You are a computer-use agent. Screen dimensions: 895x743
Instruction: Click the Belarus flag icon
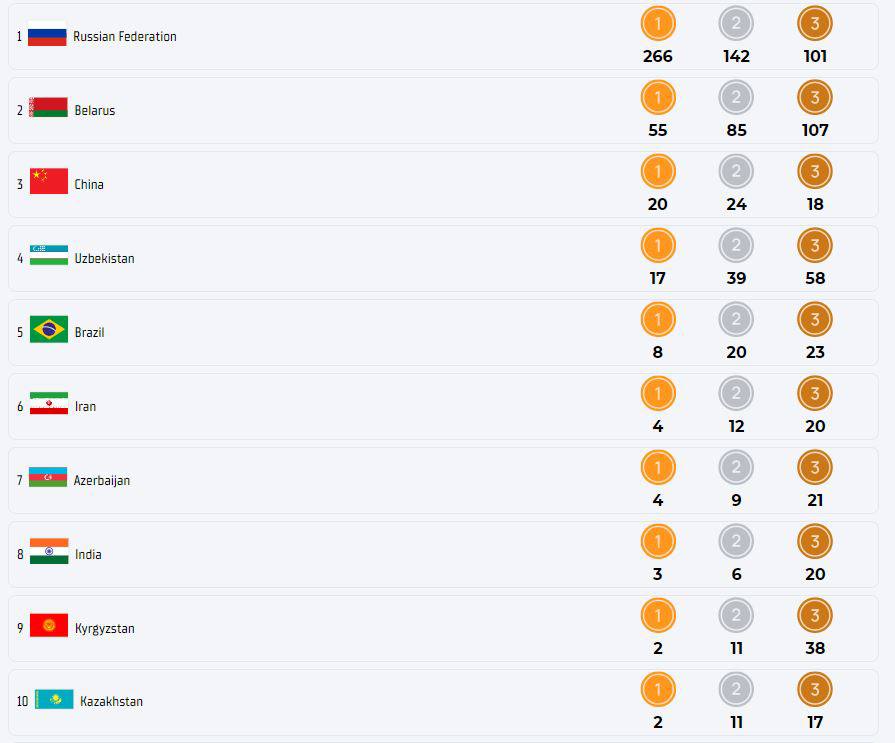click(x=48, y=108)
